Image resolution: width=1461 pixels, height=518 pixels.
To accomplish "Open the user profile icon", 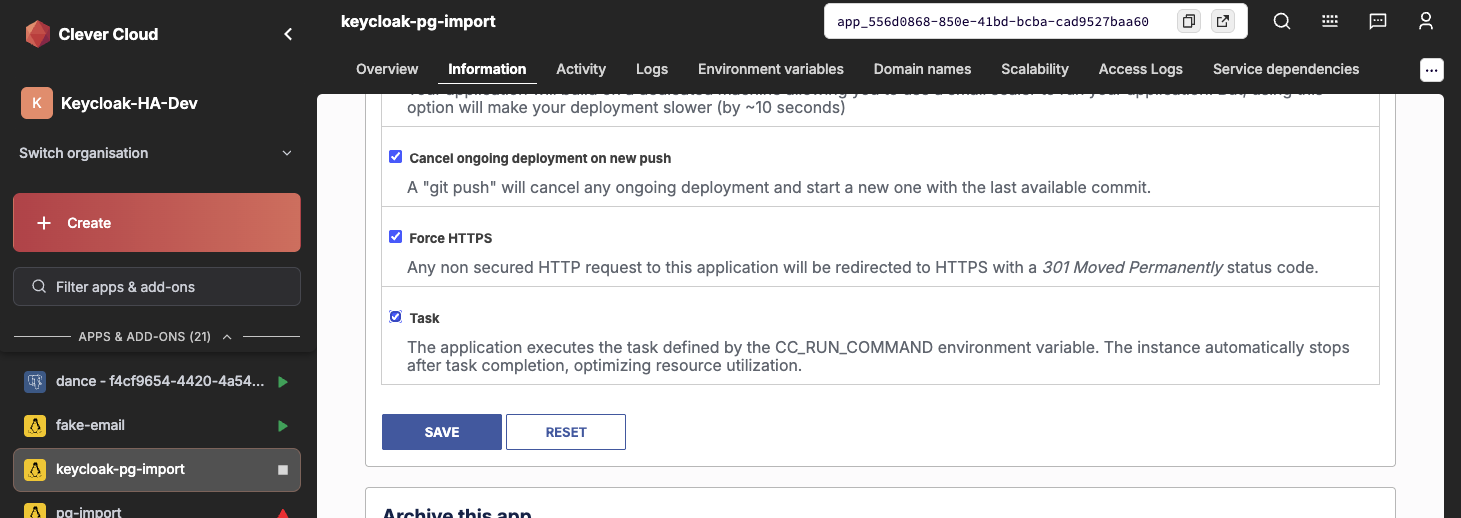I will click(1427, 21).
